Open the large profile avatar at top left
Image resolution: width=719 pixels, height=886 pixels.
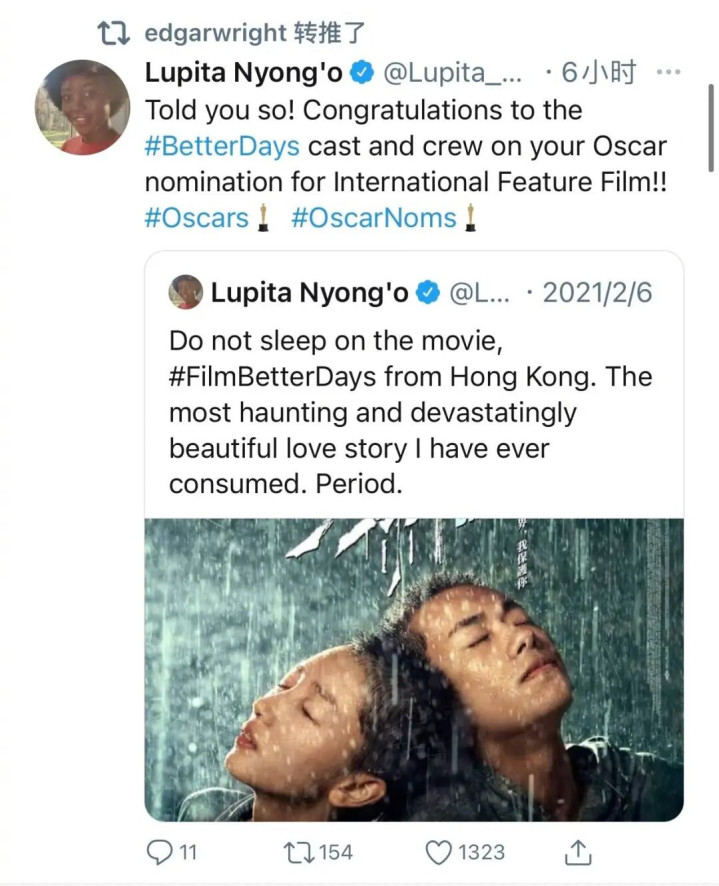click(82, 106)
